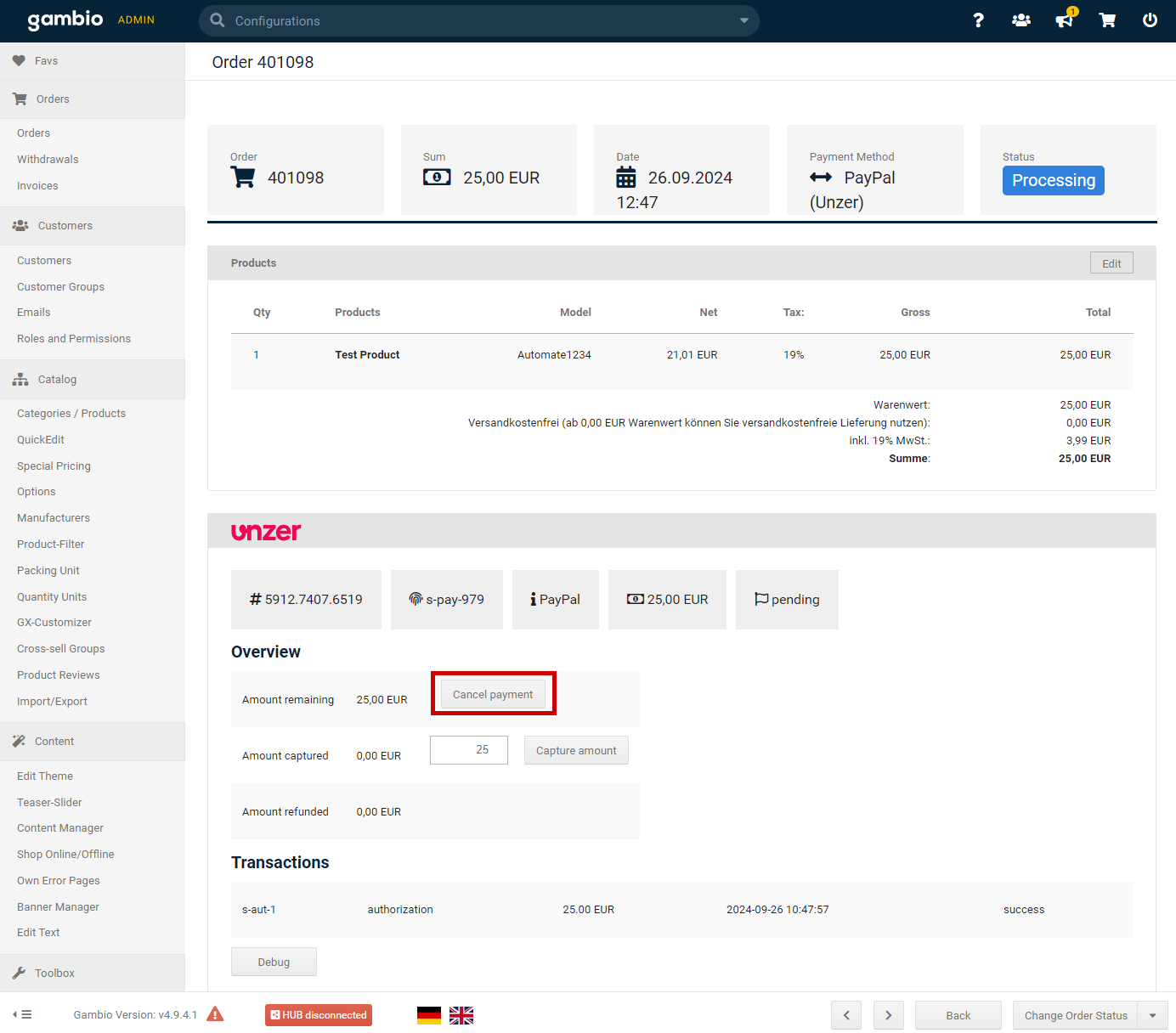Open Categories / Products
Image resolution: width=1176 pixels, height=1033 pixels.
71,414
